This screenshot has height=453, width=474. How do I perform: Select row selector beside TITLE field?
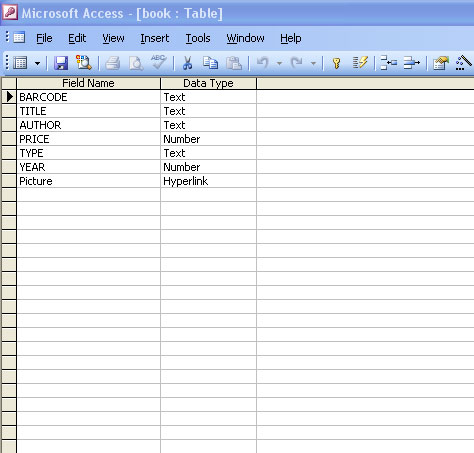click(9, 111)
